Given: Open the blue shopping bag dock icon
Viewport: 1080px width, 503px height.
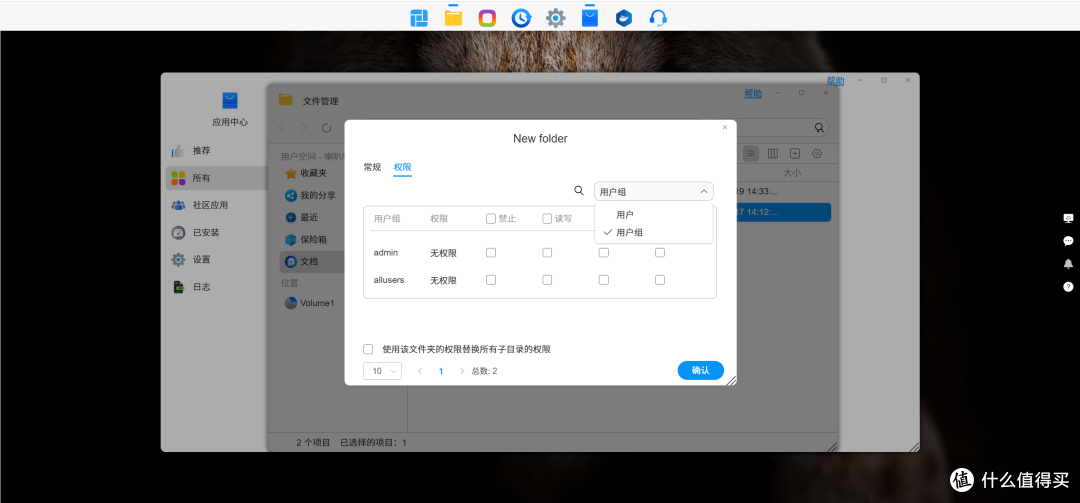Looking at the screenshot, I should point(590,17).
